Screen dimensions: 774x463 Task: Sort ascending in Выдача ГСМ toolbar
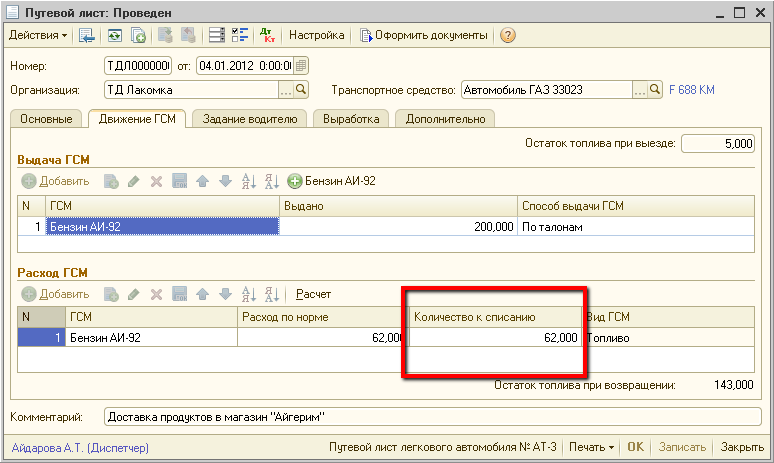pos(248,181)
